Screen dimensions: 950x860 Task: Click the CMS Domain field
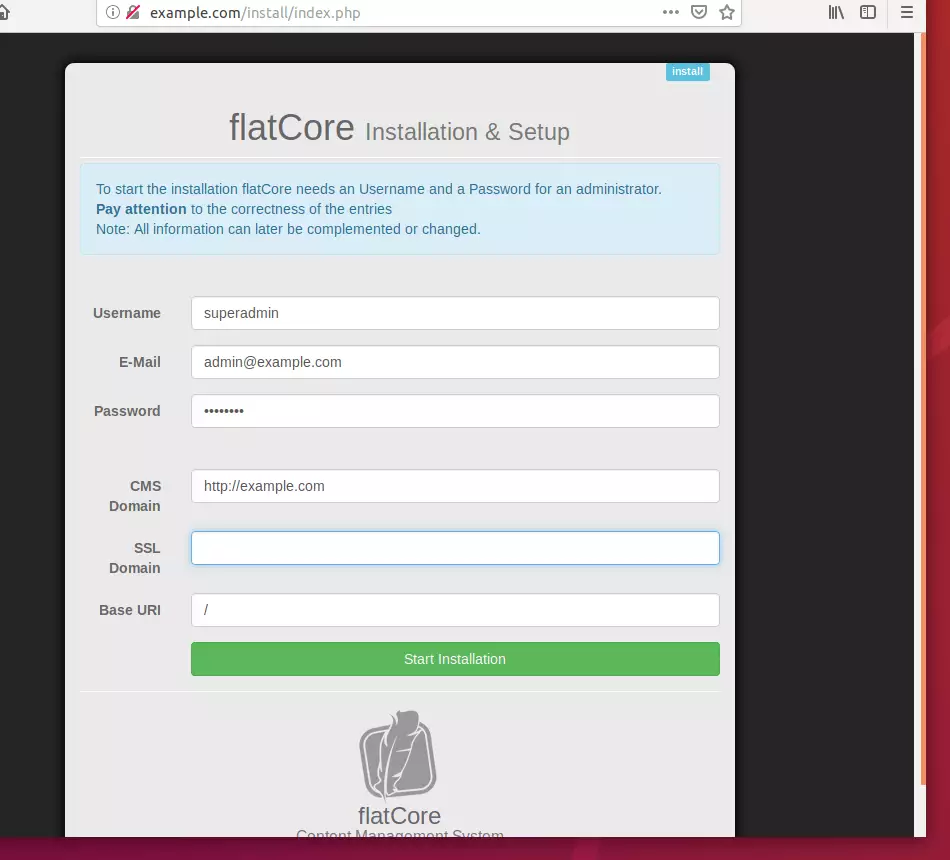pos(455,486)
